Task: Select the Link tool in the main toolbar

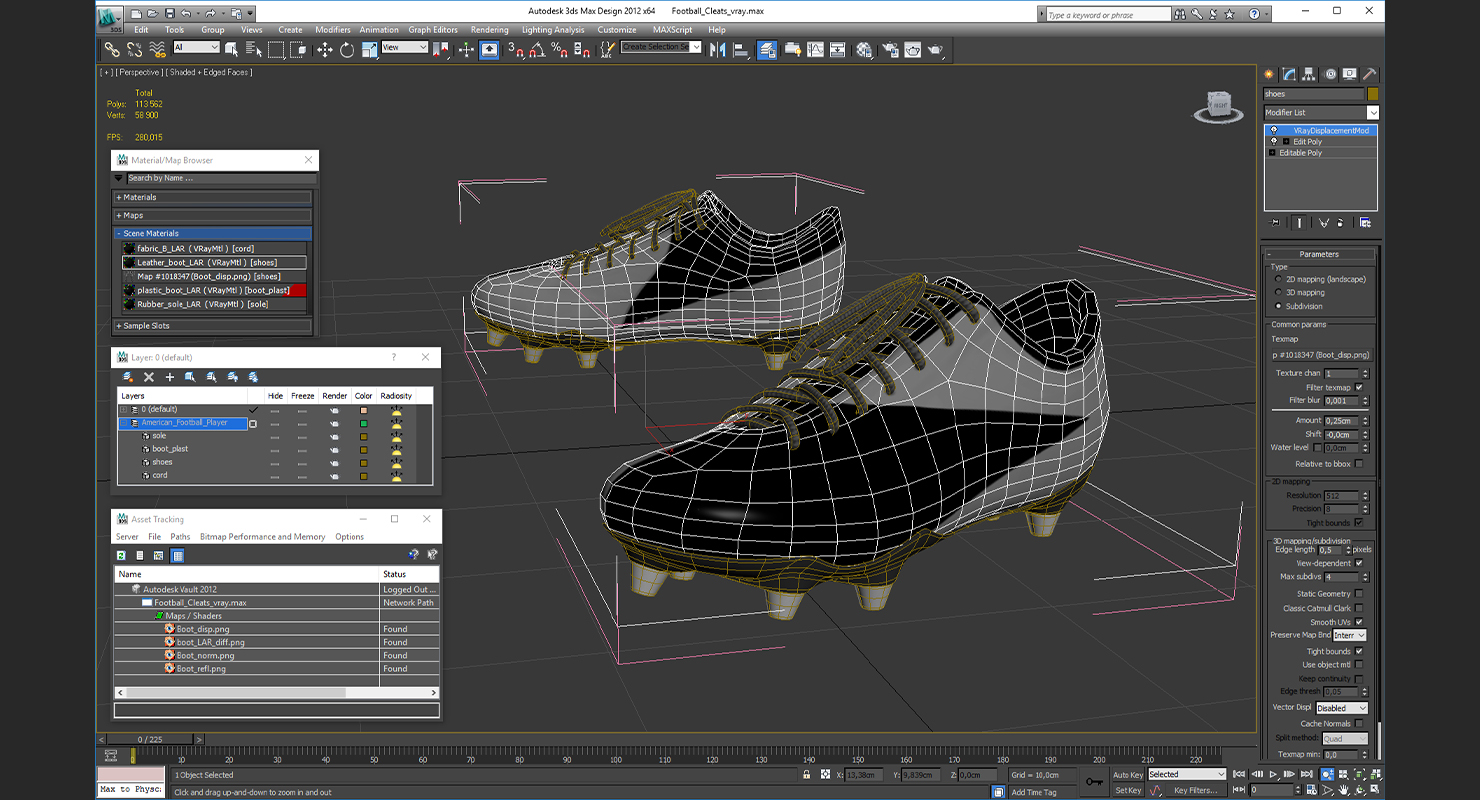Action: 112,49
